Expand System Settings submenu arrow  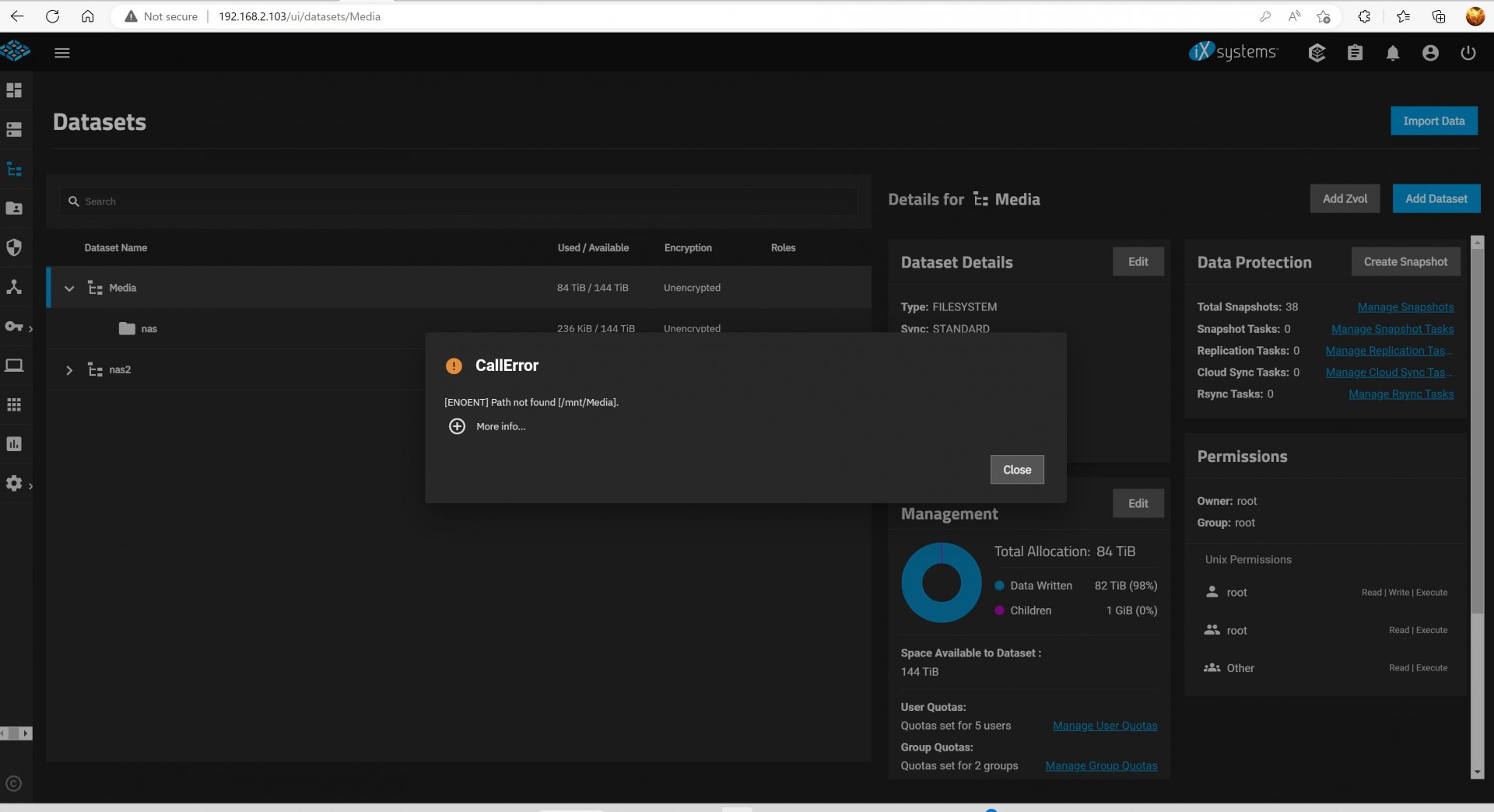coord(30,486)
